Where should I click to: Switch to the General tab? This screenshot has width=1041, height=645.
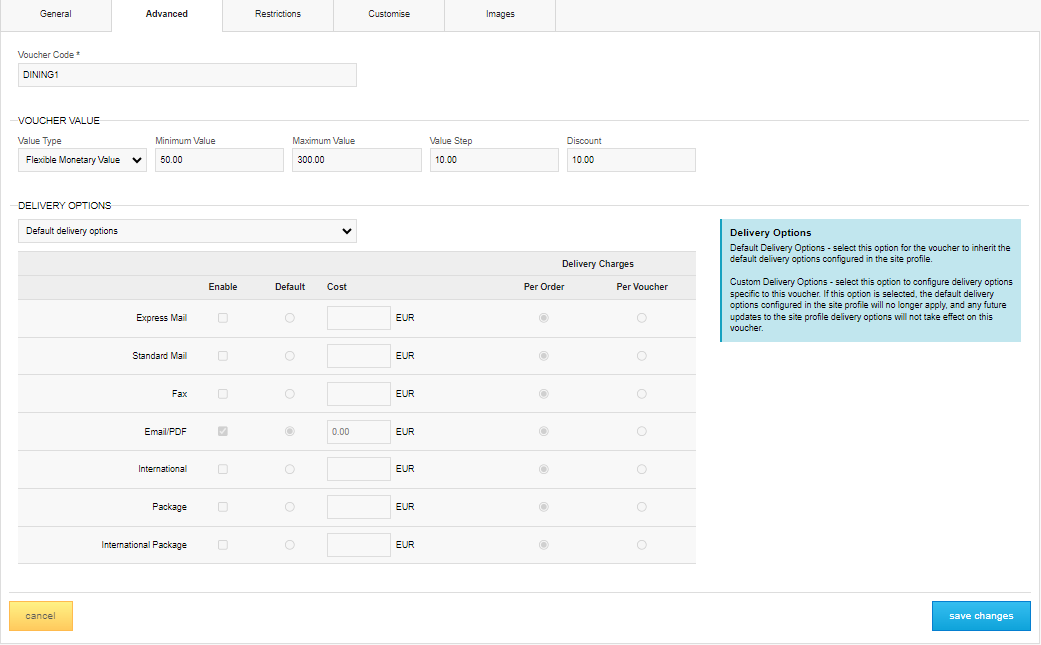coord(56,14)
